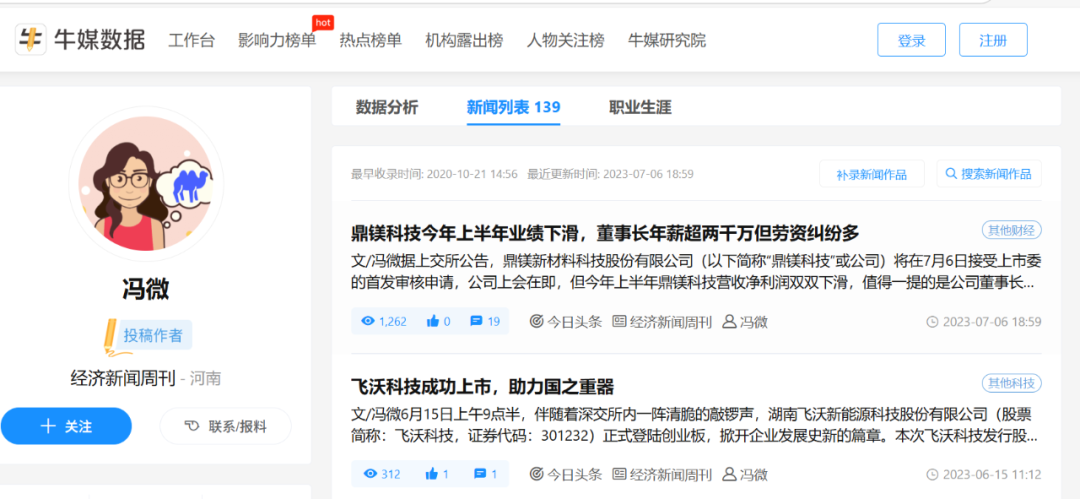Click the 今日头条 source icon on 鼎镁科技 article
This screenshot has width=1080, height=499.
[x=536, y=321]
